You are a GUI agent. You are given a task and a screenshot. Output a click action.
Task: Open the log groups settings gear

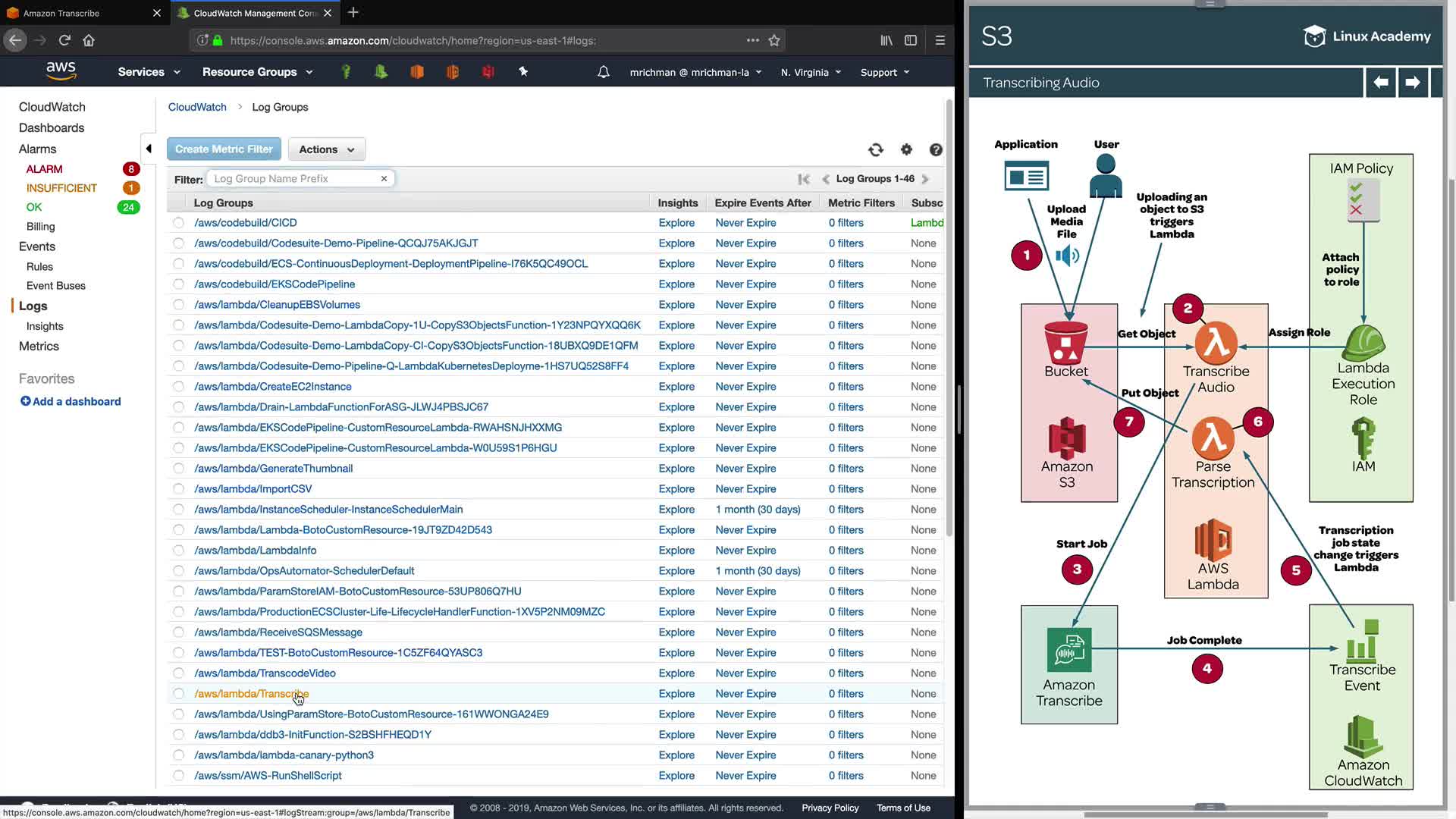click(906, 150)
